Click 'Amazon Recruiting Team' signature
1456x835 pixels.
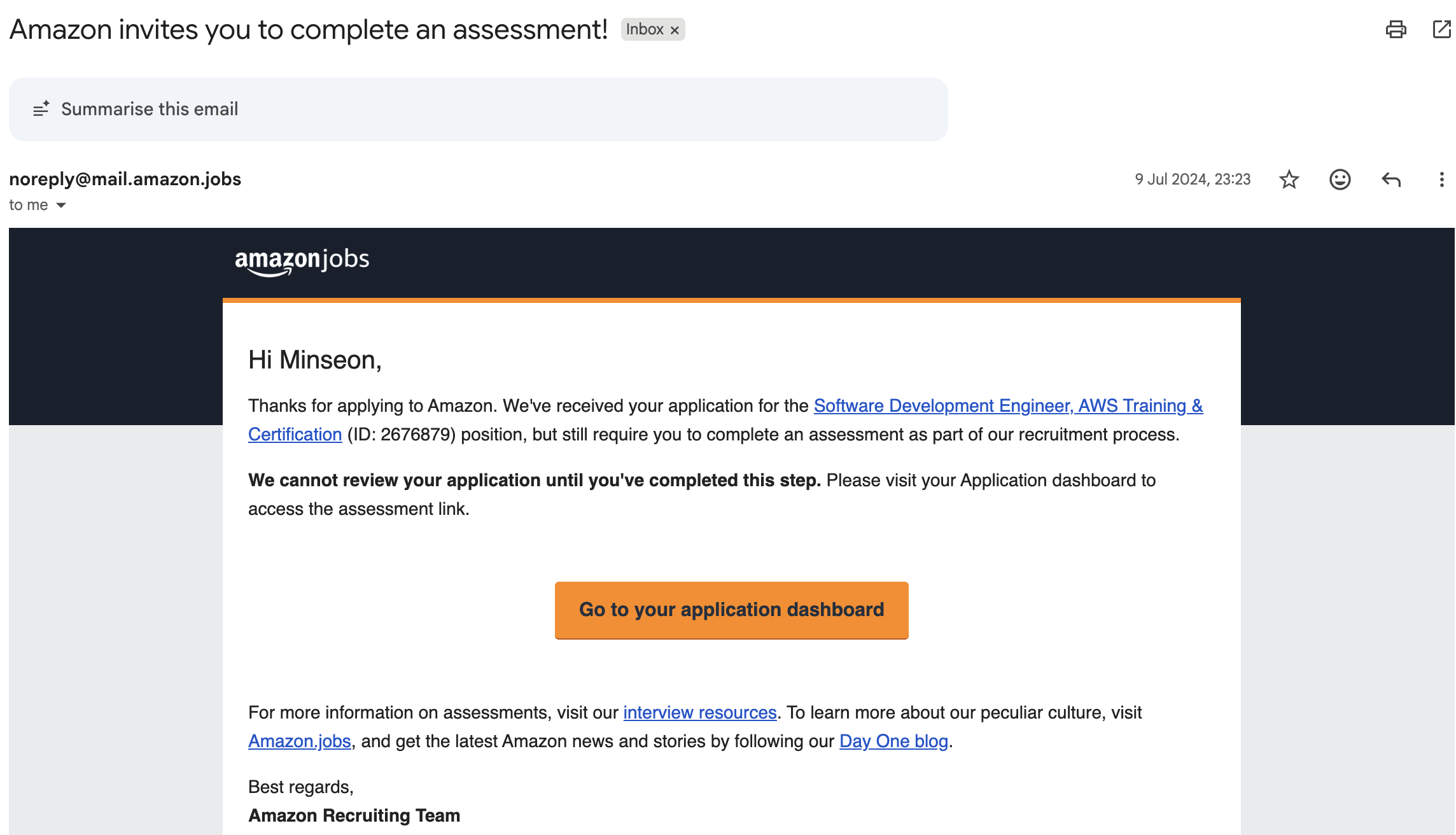(x=354, y=816)
